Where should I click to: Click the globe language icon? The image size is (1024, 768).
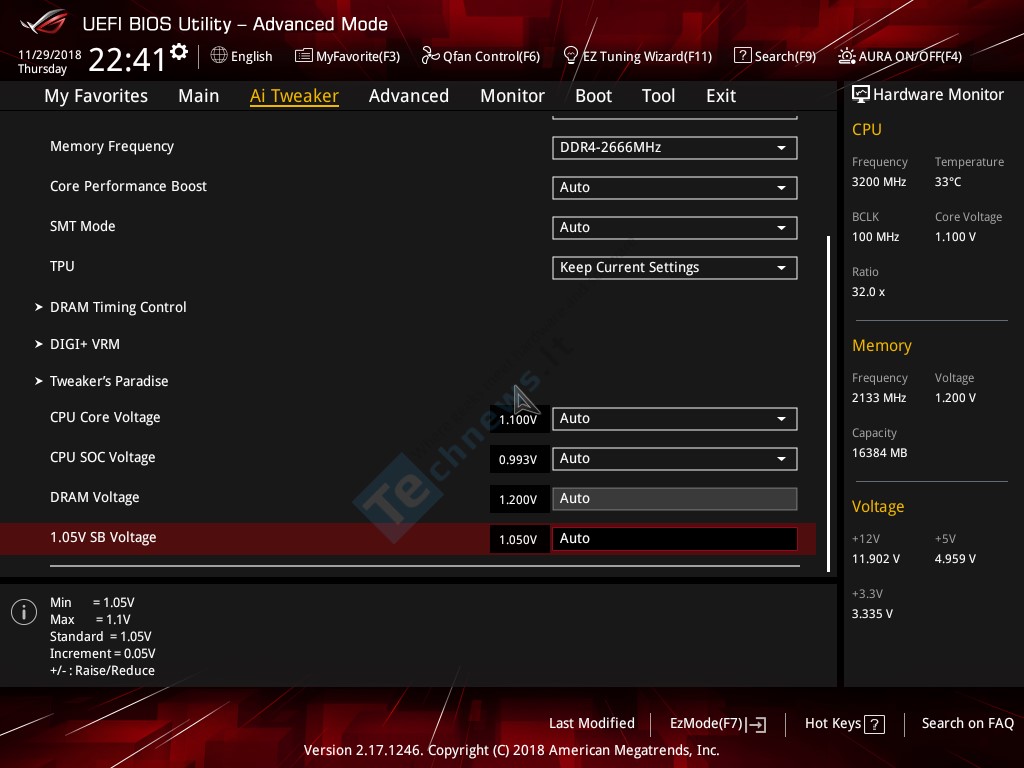pos(219,56)
